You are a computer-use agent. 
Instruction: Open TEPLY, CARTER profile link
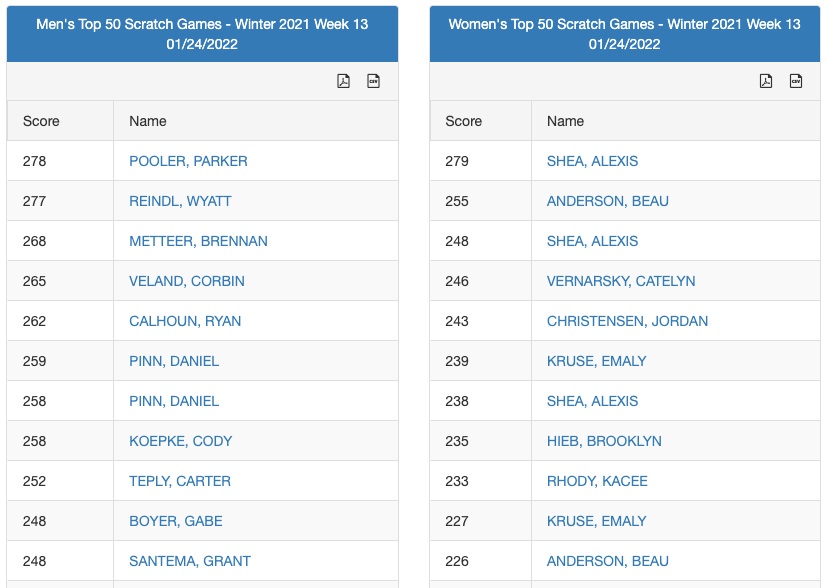coord(180,481)
